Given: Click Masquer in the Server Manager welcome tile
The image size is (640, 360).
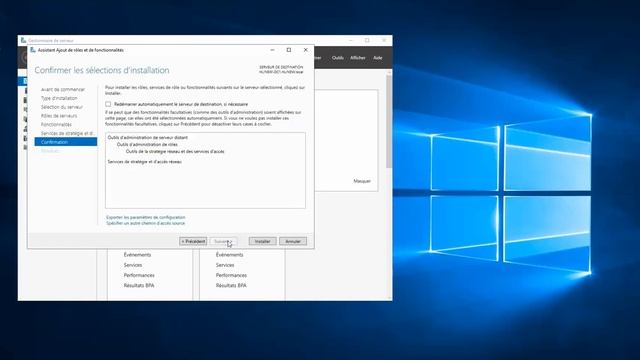Looking at the screenshot, I should (x=362, y=181).
